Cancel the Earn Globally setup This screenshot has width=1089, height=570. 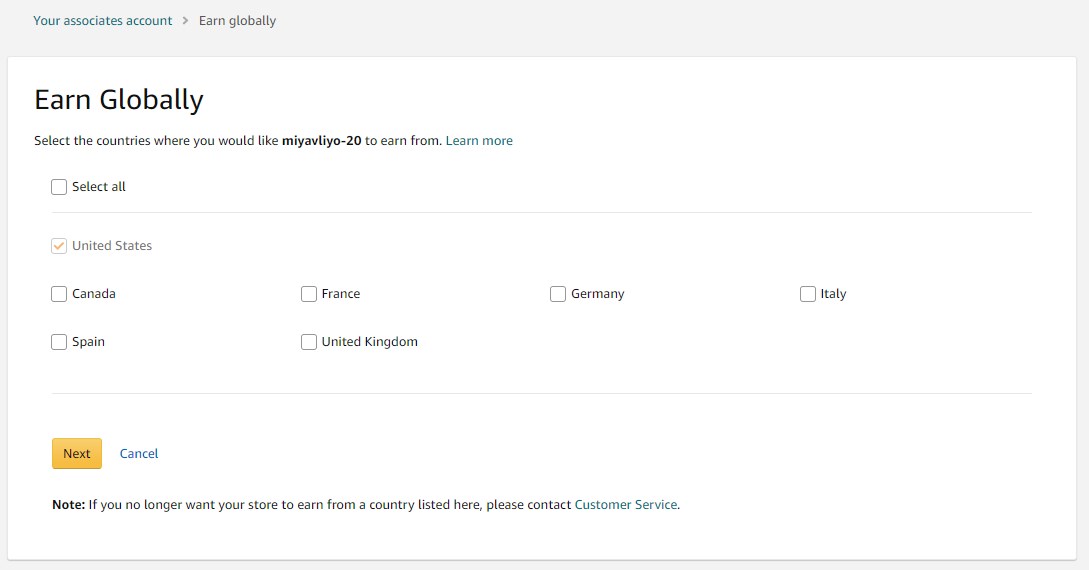point(139,453)
